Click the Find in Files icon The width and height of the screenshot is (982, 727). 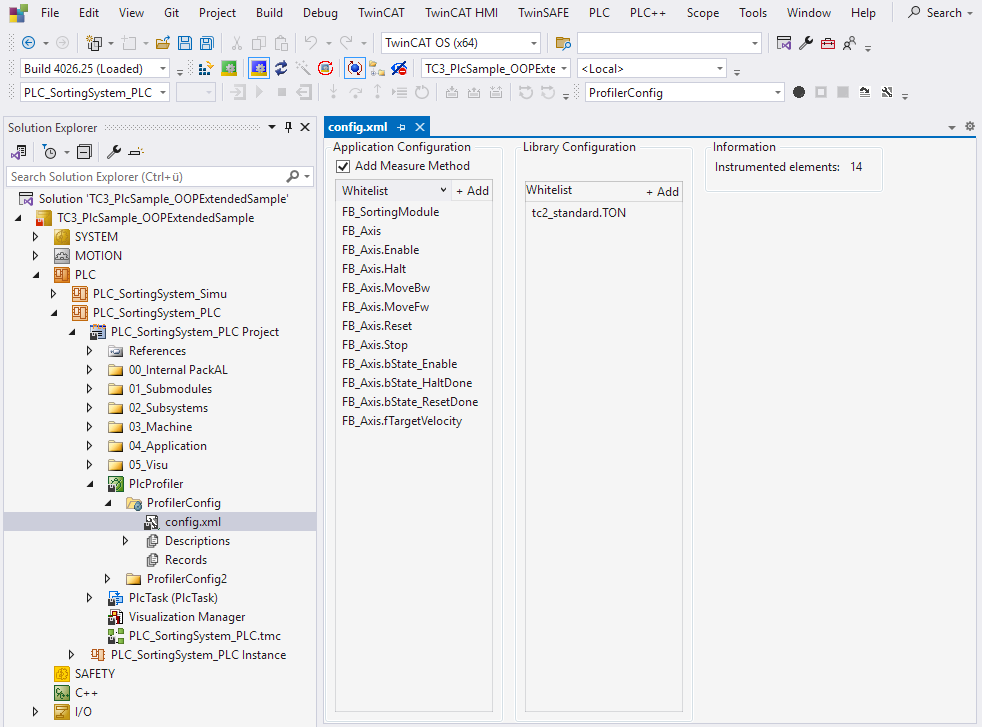563,43
